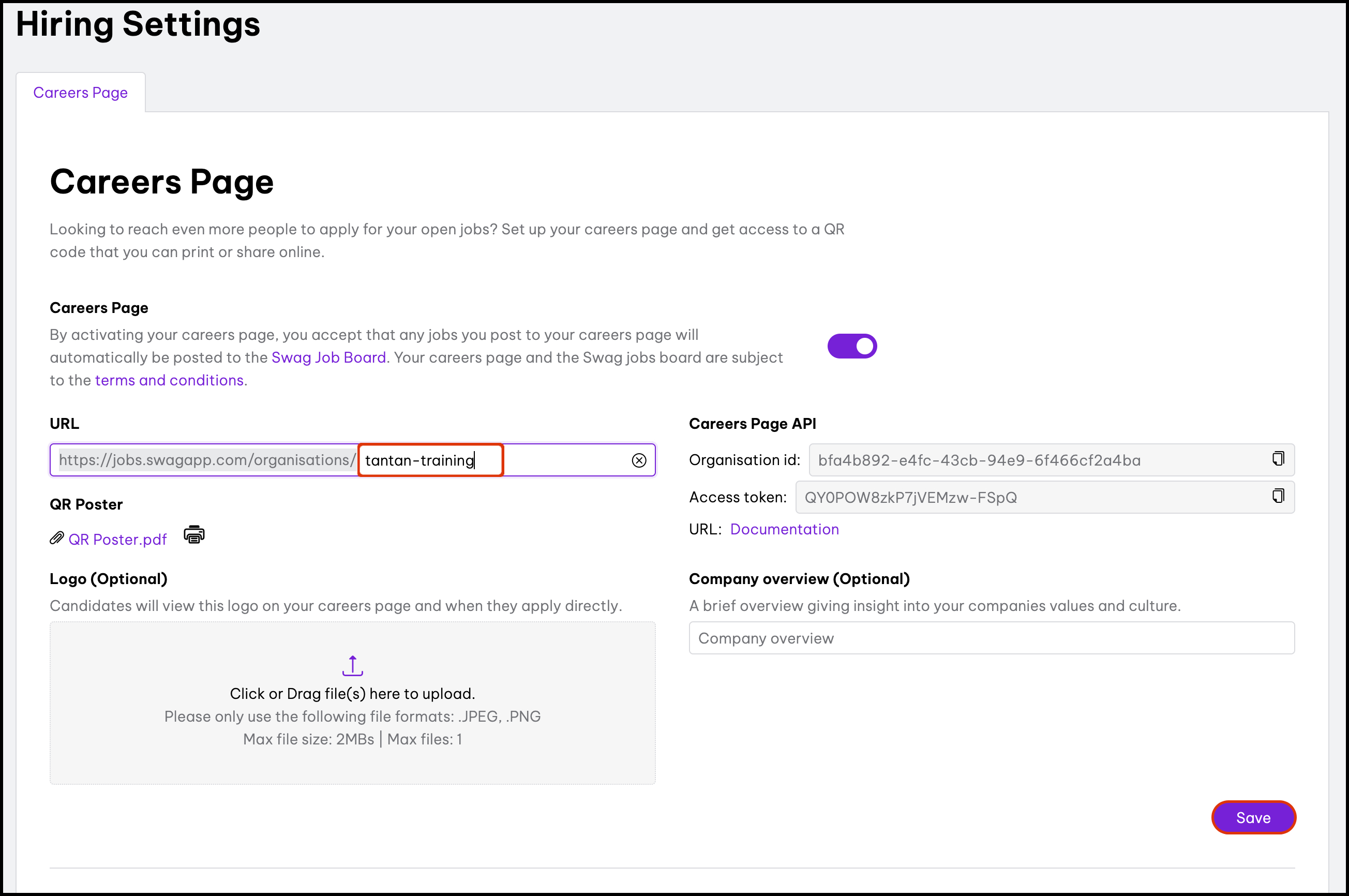Copy the Access token value
The height and width of the screenshot is (896, 1349).
[1278, 496]
